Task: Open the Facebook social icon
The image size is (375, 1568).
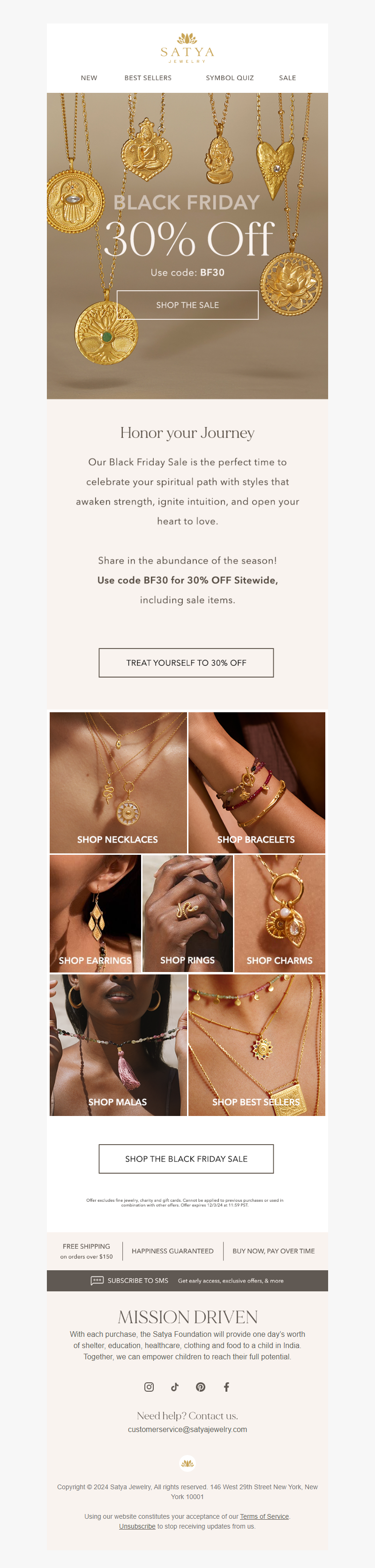Action: (x=226, y=1387)
